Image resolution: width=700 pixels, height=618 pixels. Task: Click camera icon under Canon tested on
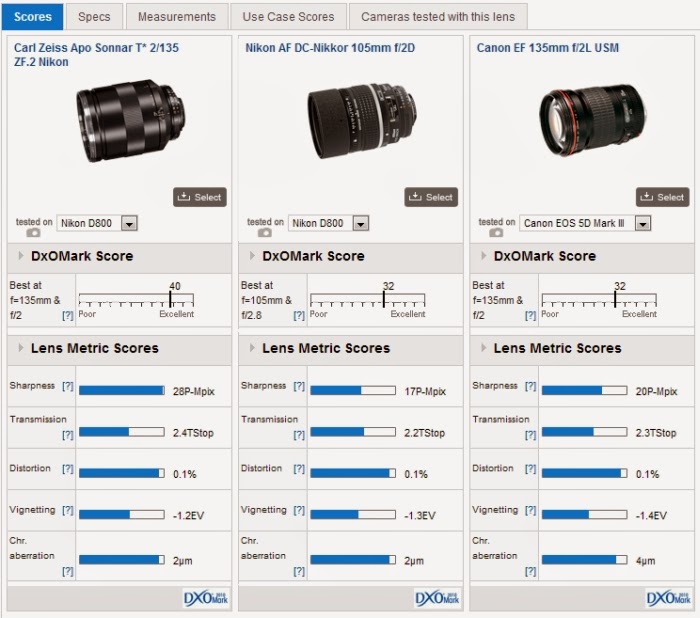tap(496, 233)
